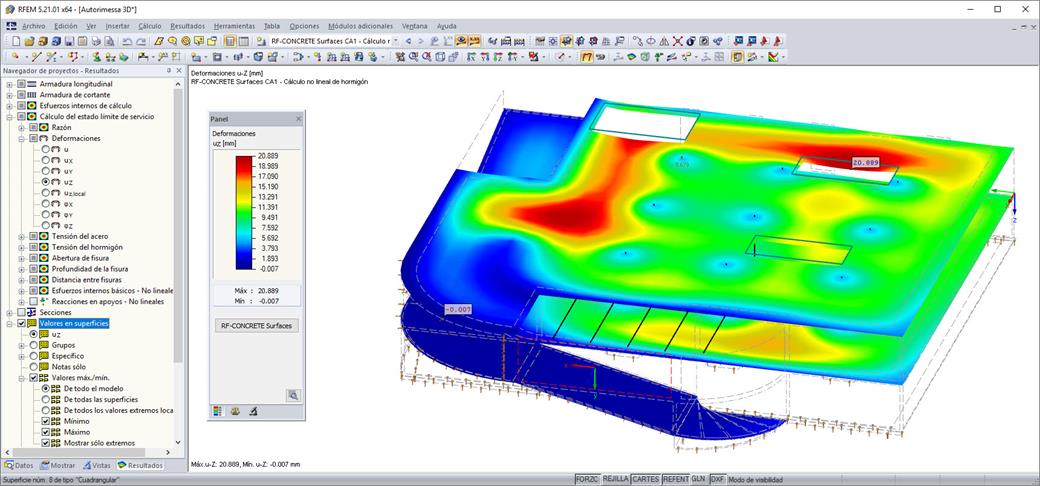The height and width of the screenshot is (486, 1040).
Task: Click the orange highlighted results icon in second toolbar
Action: pos(587,57)
